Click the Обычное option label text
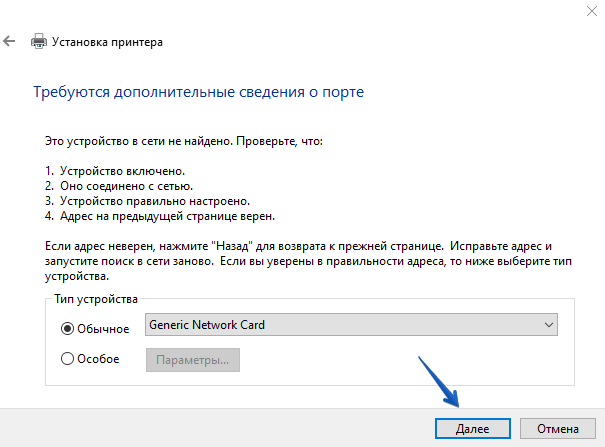This screenshot has height=447, width=605. click(105, 327)
